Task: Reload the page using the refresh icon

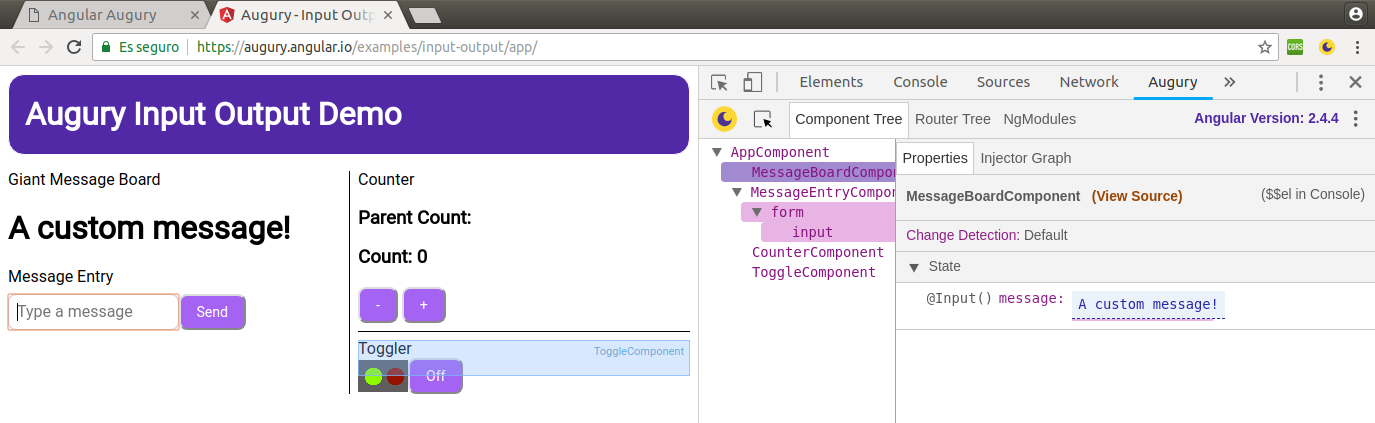Action: click(x=73, y=47)
